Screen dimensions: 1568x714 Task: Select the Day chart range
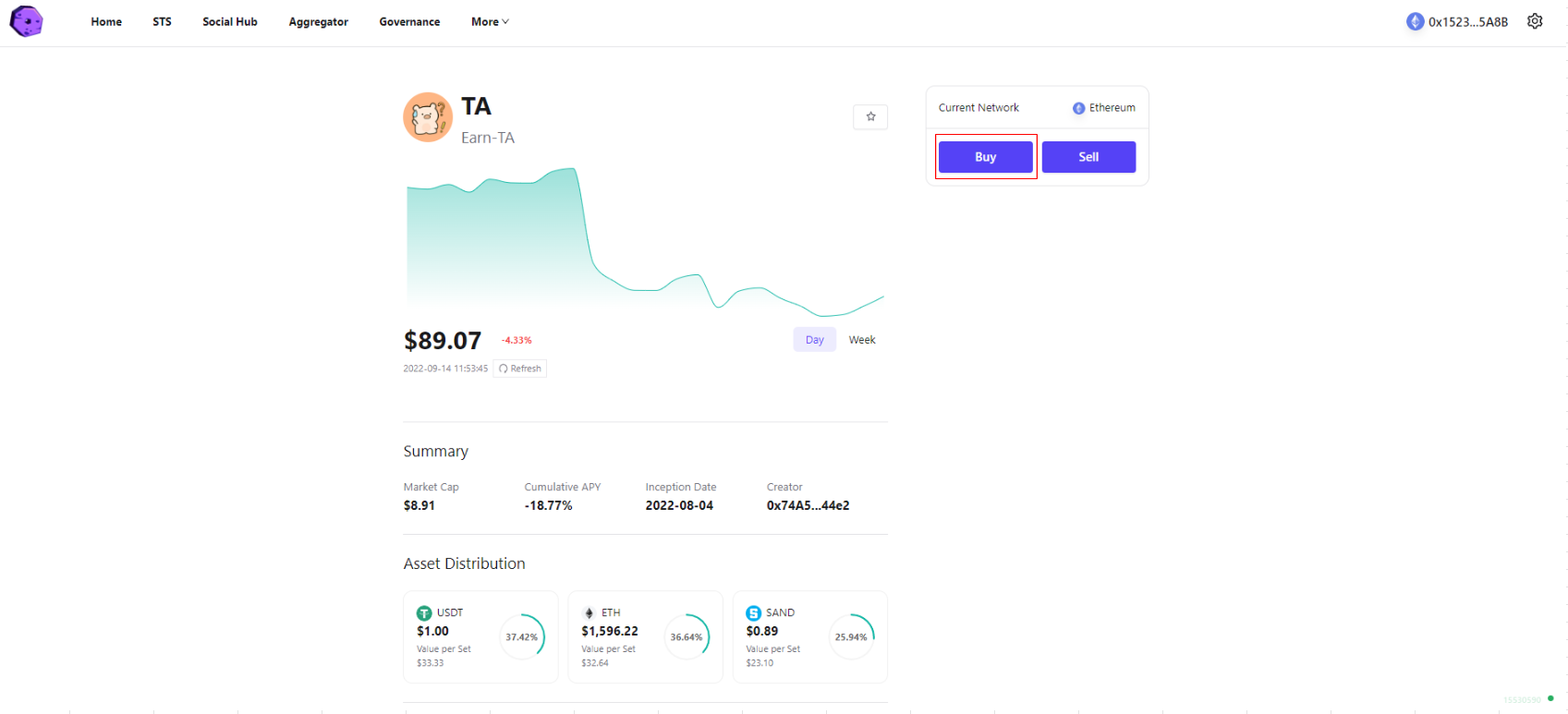815,340
